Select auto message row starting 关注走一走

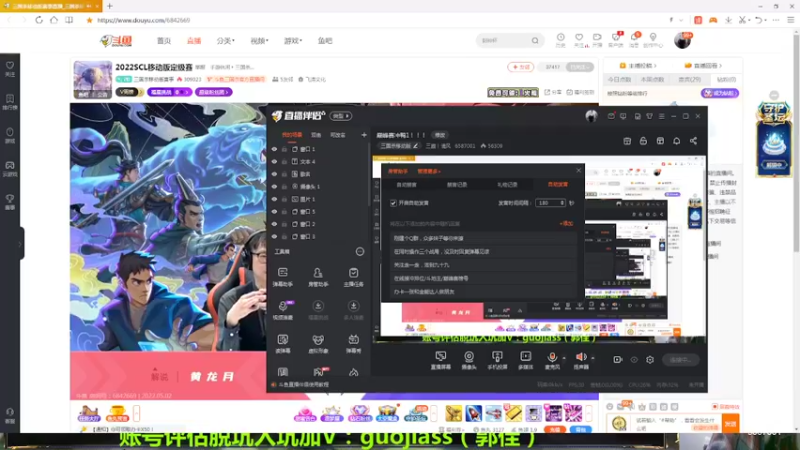pos(484,265)
